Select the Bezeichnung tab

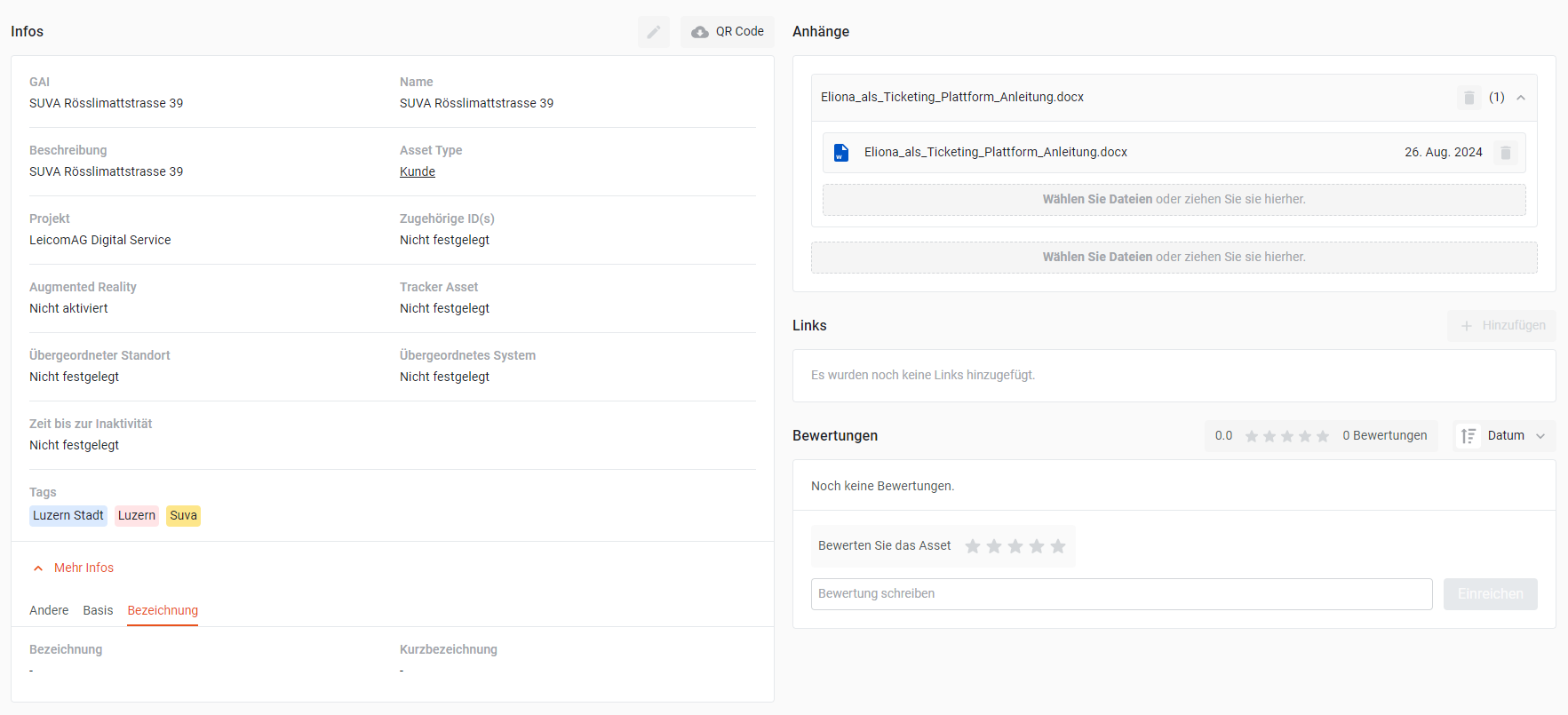tap(163, 611)
